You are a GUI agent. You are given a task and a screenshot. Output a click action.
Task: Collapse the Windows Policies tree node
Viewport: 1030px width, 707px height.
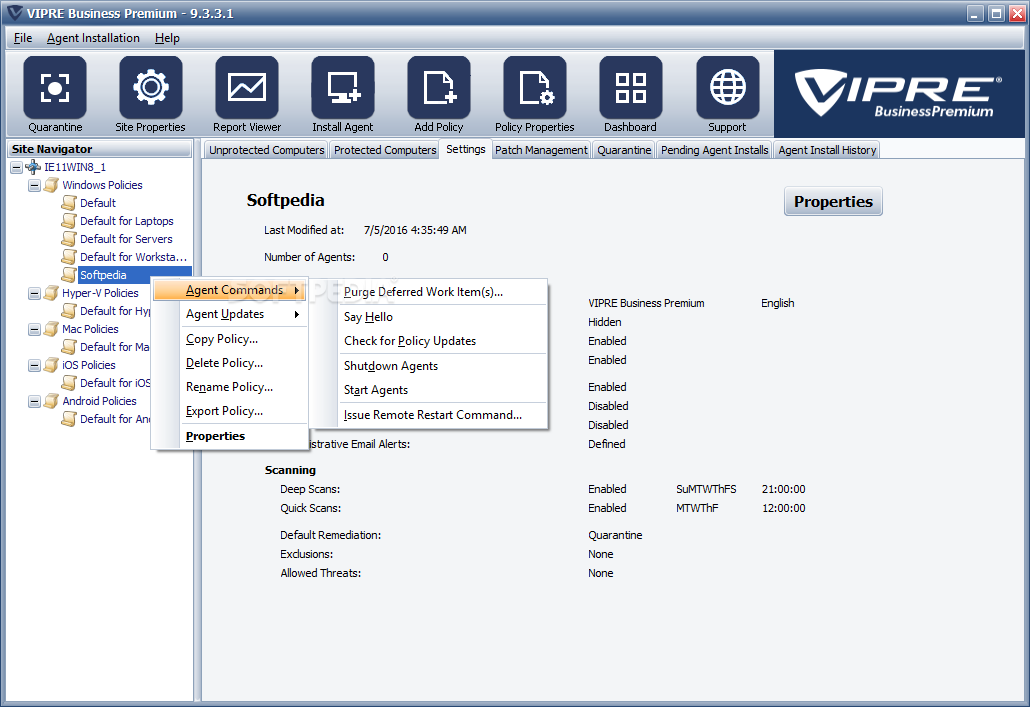(34, 185)
